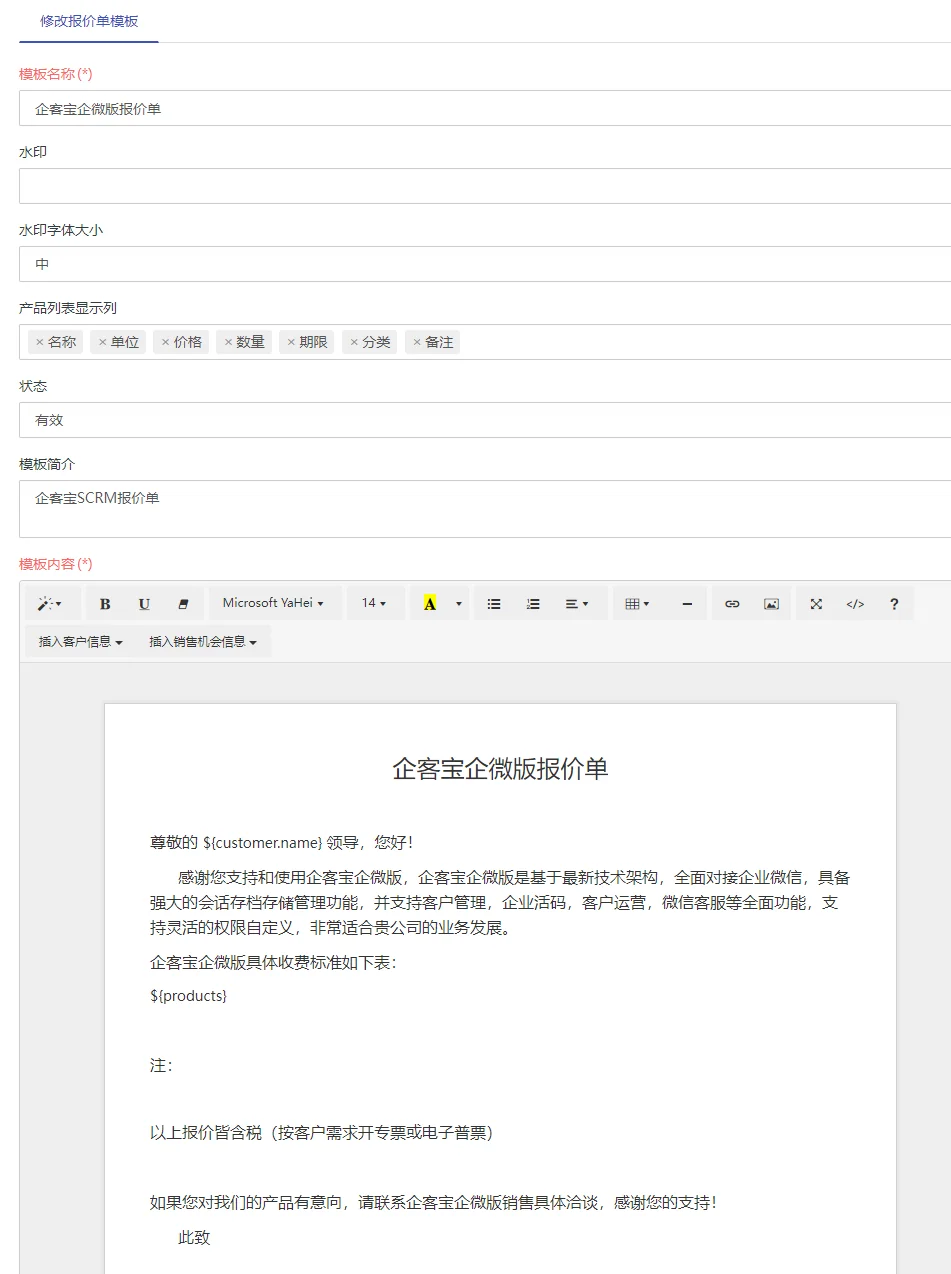Open the 水印字体大小 select showing 中

[485, 264]
